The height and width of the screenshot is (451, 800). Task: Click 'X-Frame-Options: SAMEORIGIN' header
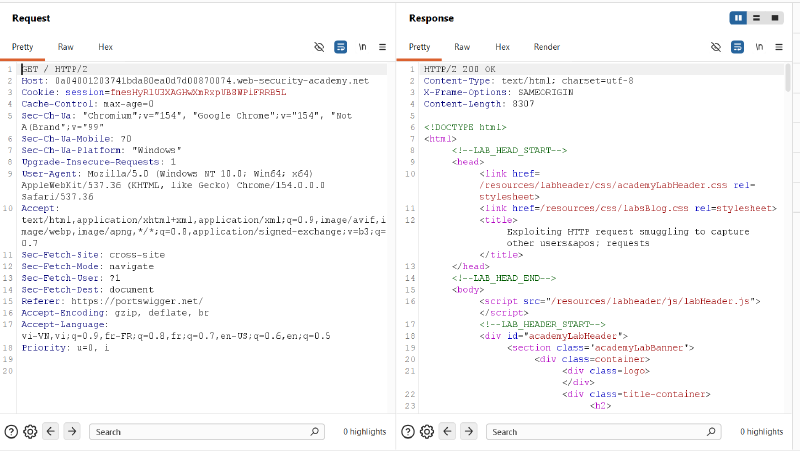click(498, 92)
